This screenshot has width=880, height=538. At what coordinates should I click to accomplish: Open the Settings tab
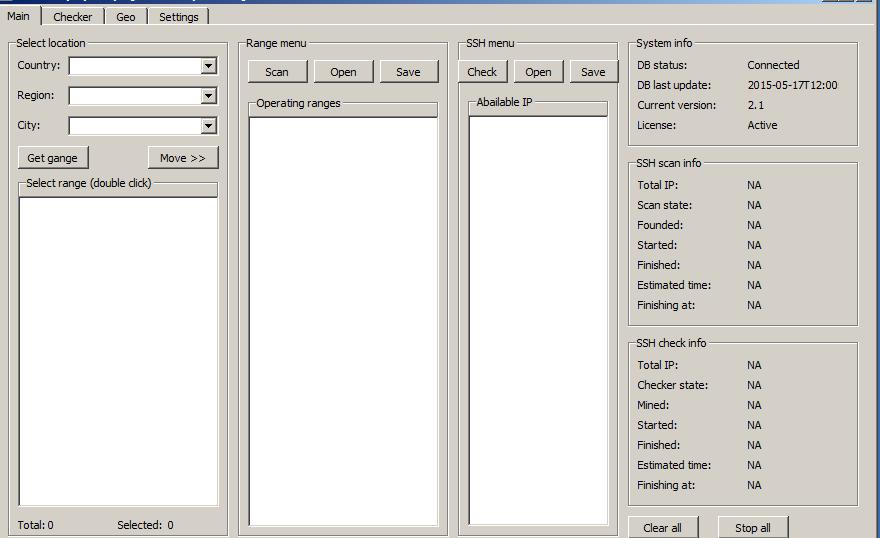(179, 17)
